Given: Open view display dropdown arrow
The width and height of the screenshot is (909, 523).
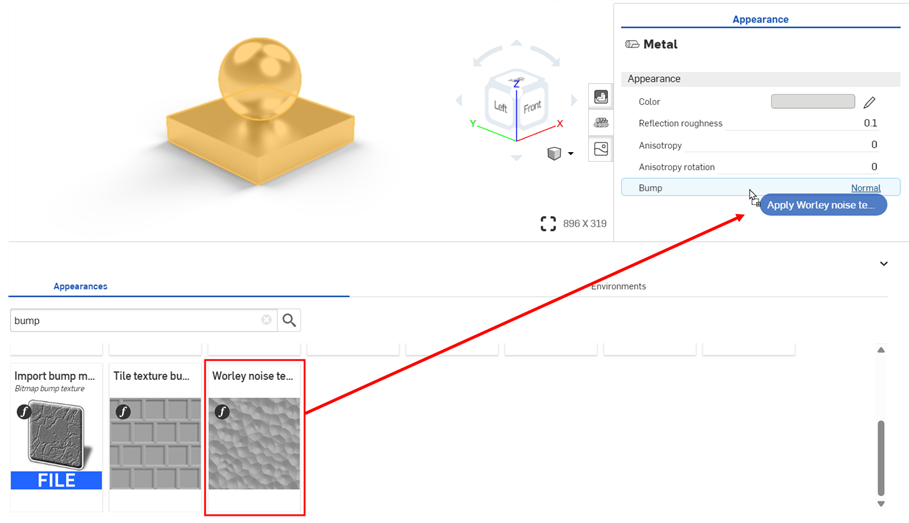Looking at the screenshot, I should point(571,154).
